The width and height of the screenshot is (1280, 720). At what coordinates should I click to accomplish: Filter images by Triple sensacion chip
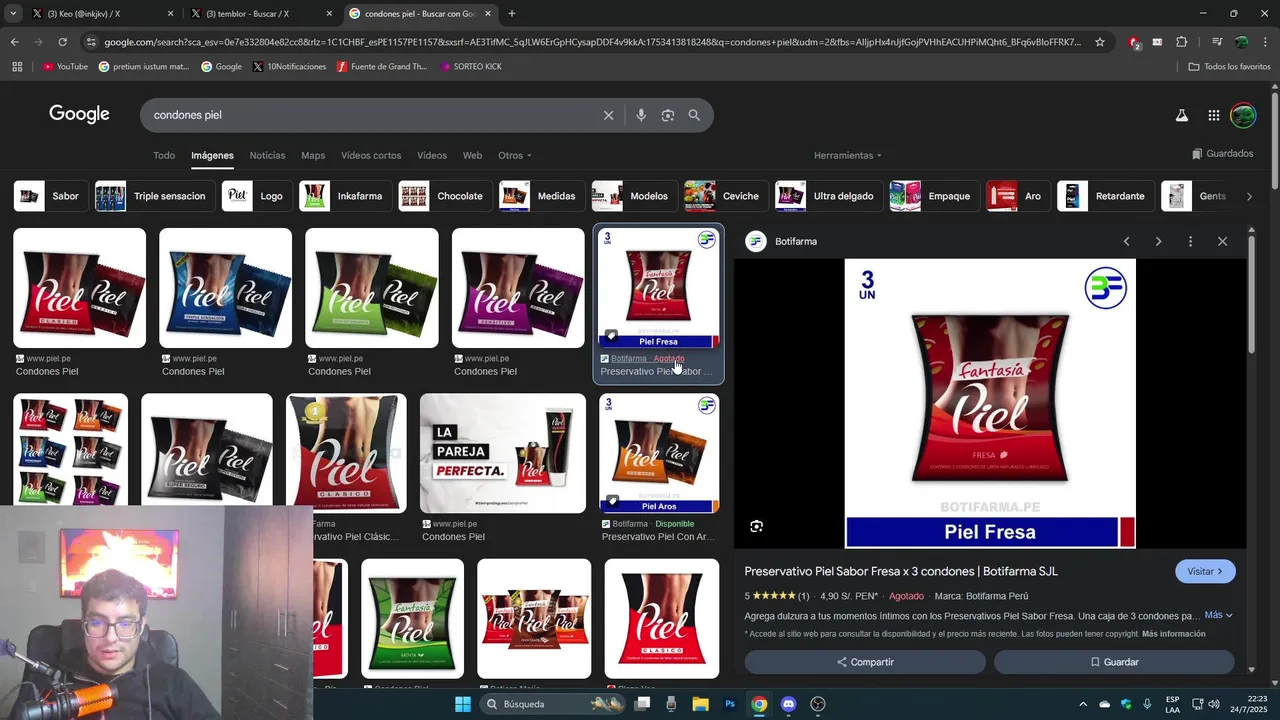[x=155, y=196]
